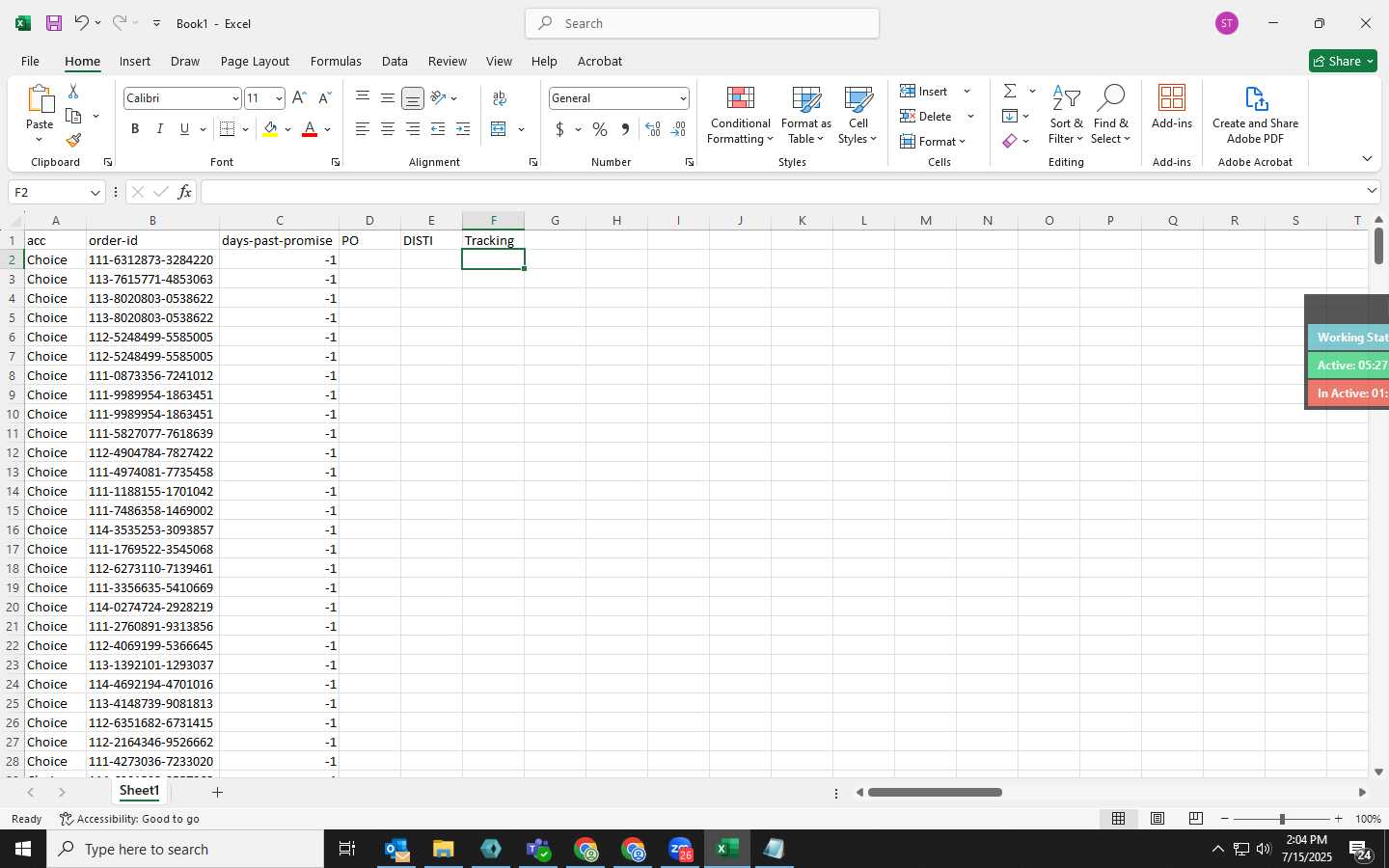Click the Add-ins button
The width and height of the screenshot is (1389, 868).
(x=1172, y=108)
